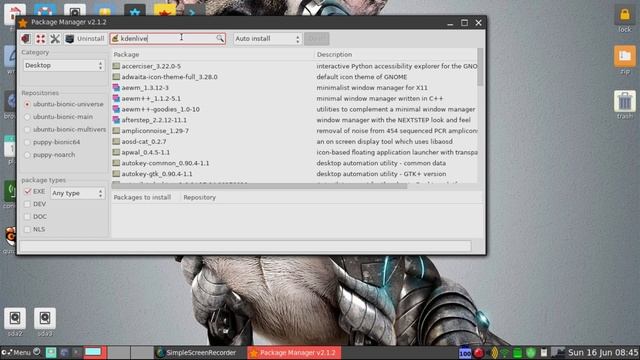Select package aewm++_1.1.2-5.1
The width and height of the screenshot is (640, 360).
[294, 98]
